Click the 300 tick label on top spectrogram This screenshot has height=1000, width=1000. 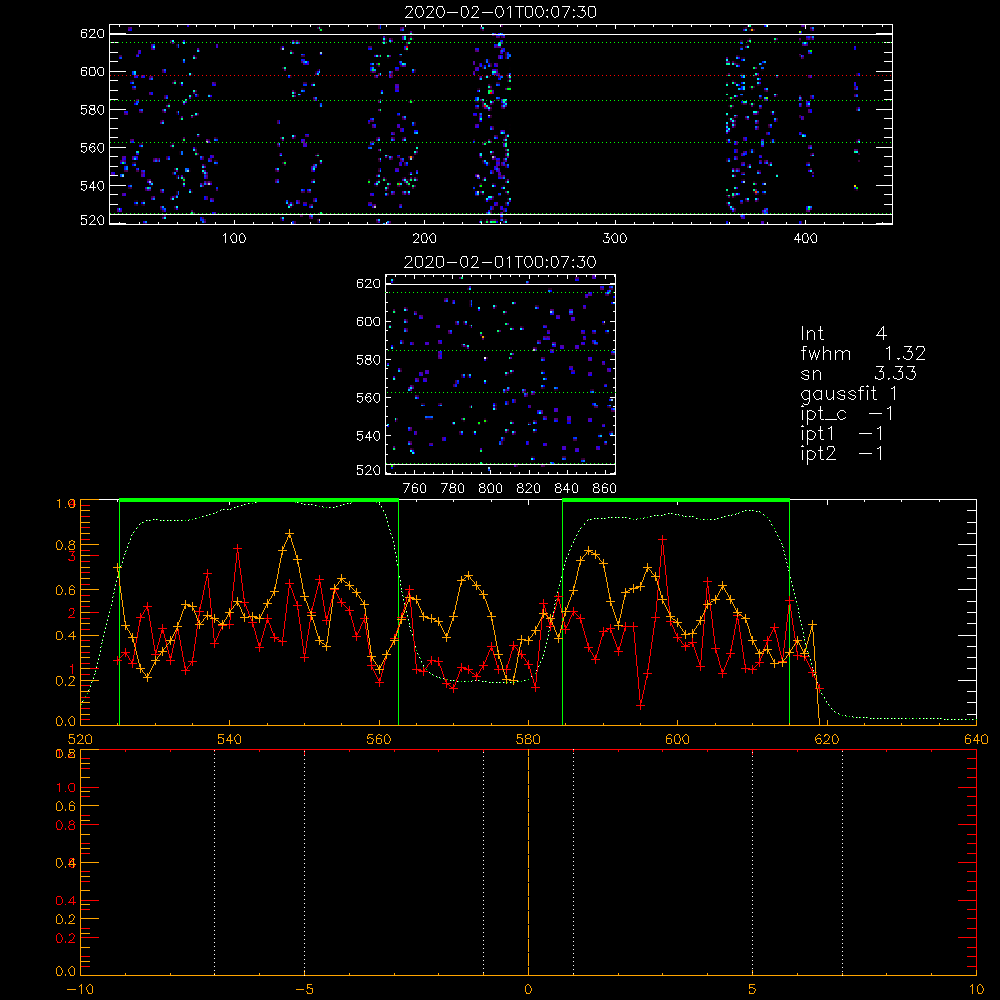pos(615,239)
